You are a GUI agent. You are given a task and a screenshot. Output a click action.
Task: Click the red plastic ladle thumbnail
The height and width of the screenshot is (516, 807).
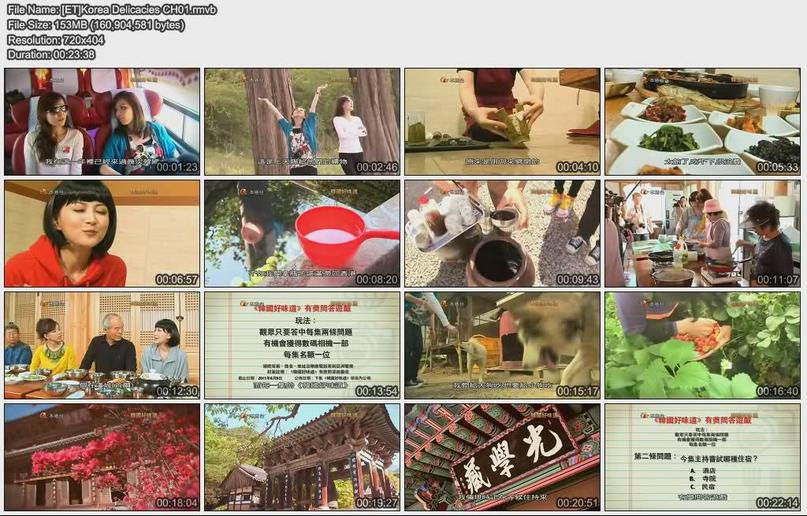click(x=302, y=234)
